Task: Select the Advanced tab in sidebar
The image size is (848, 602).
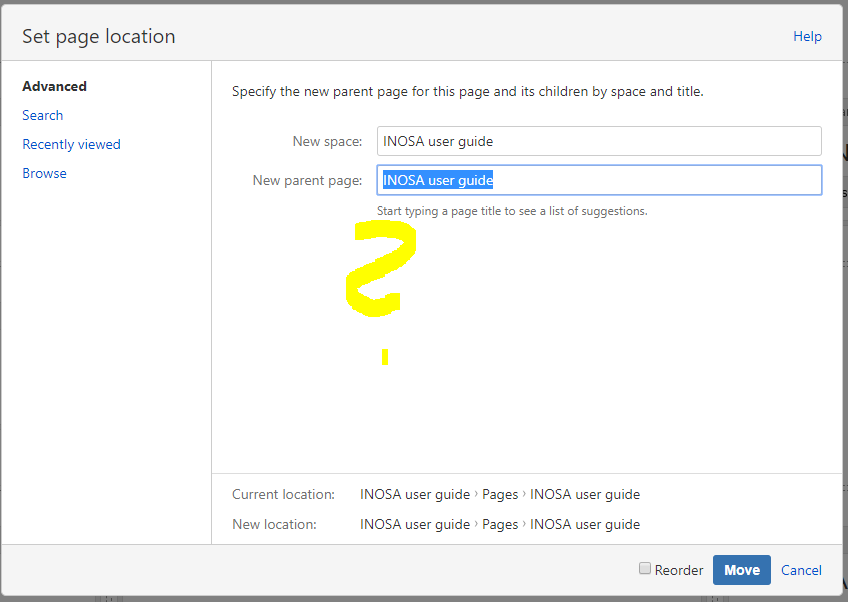Action: (x=54, y=87)
